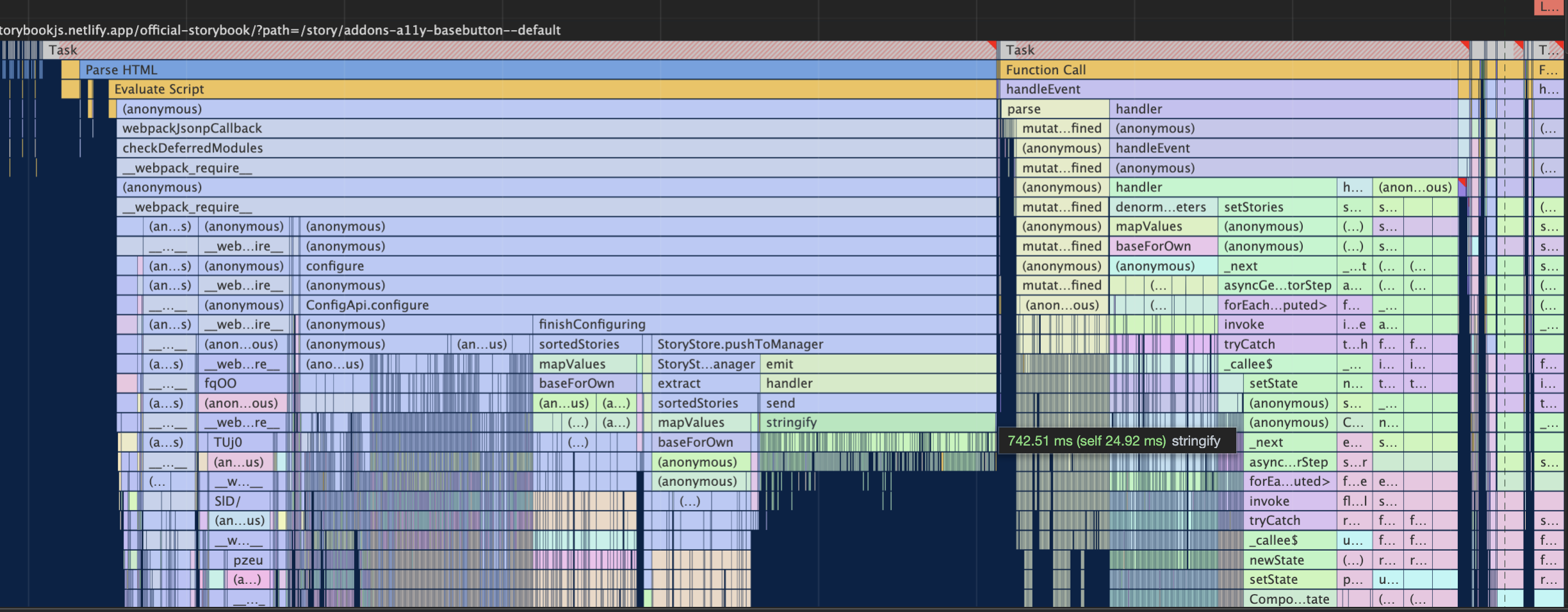
Task: Click the red long-task badge top right
Action: pyautogui.click(x=1547, y=6)
